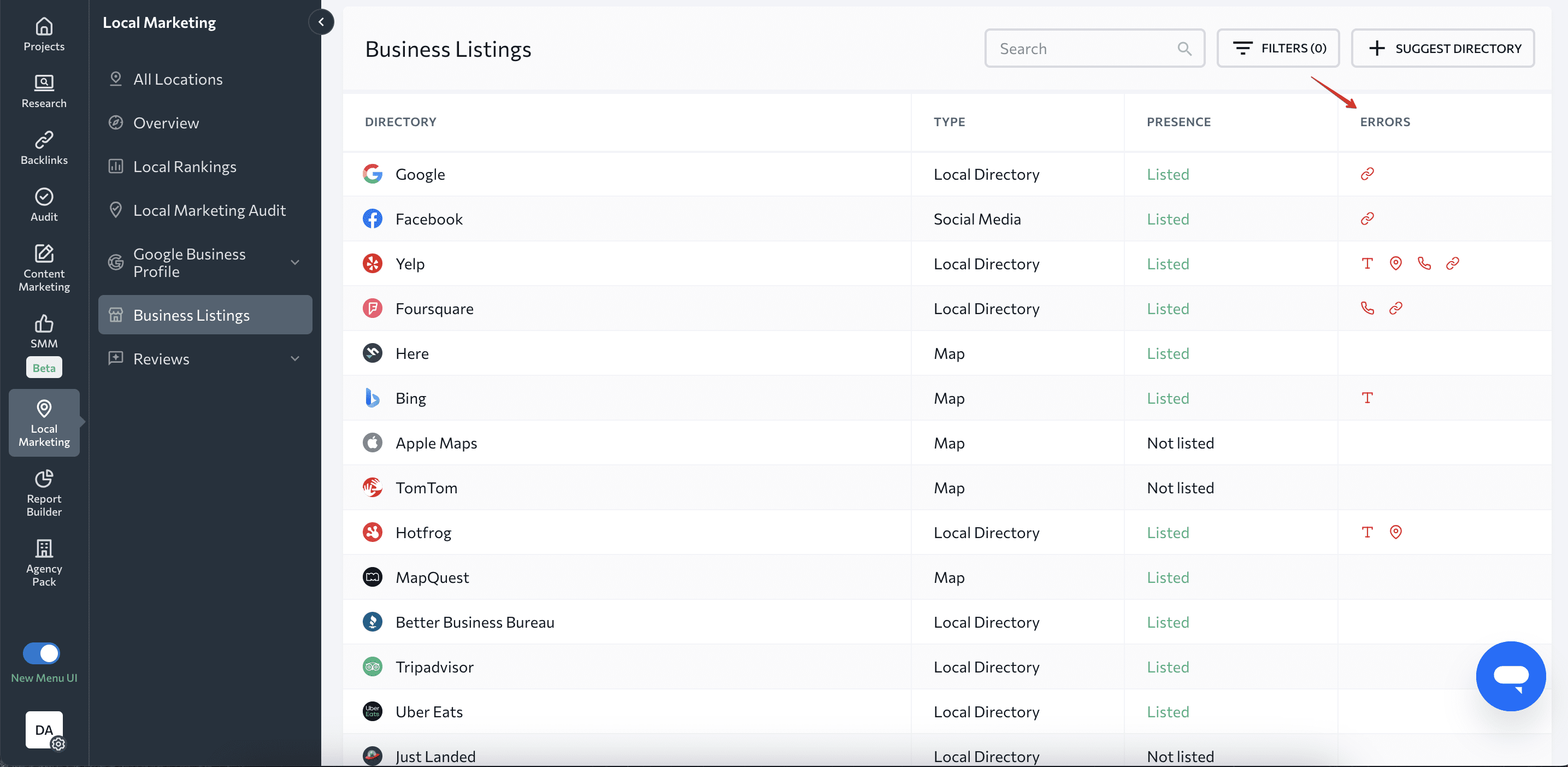Click the Here directory name
Viewport: 1568px width, 767px height.
[412, 353]
